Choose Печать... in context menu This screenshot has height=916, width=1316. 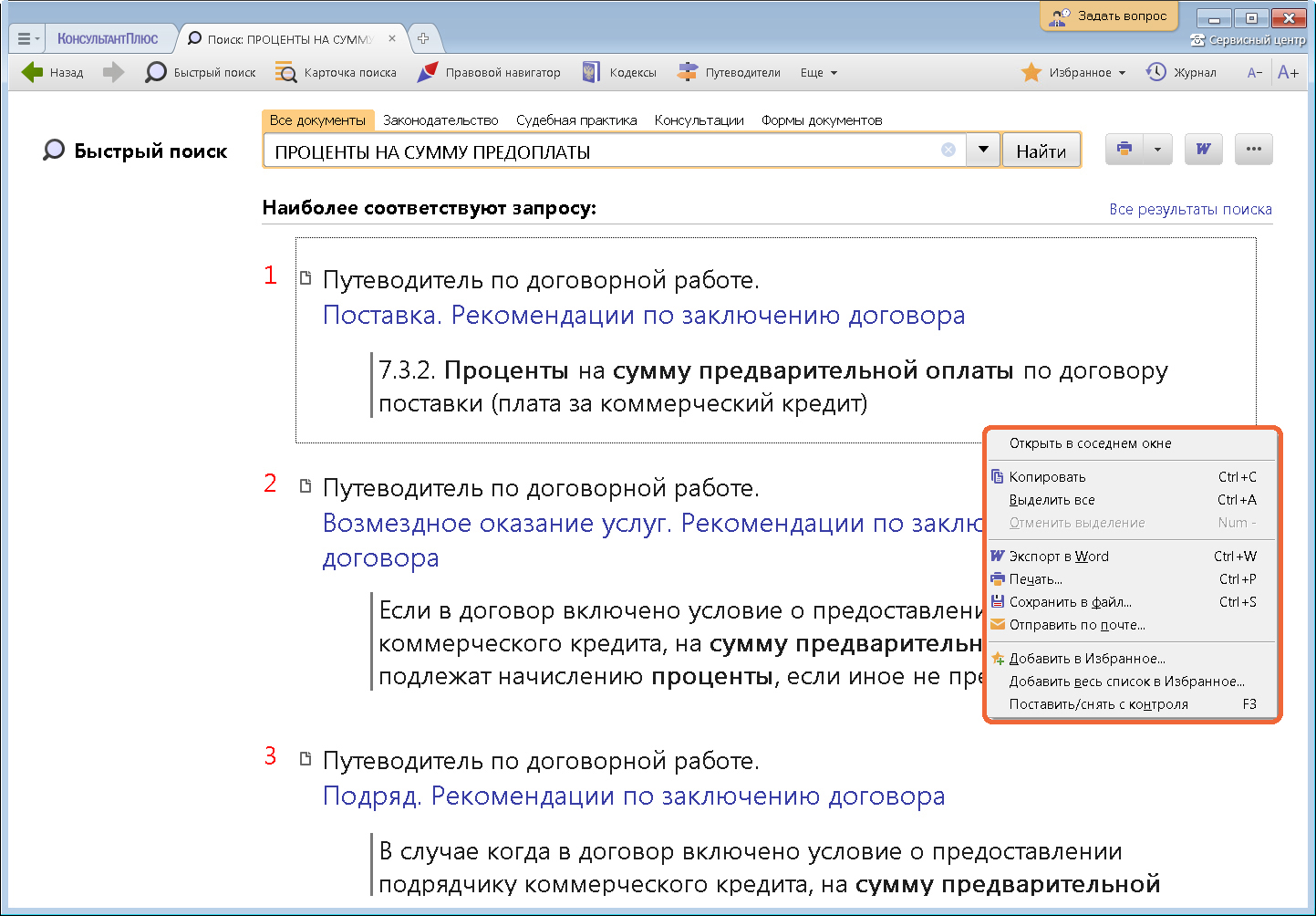[1131, 579]
